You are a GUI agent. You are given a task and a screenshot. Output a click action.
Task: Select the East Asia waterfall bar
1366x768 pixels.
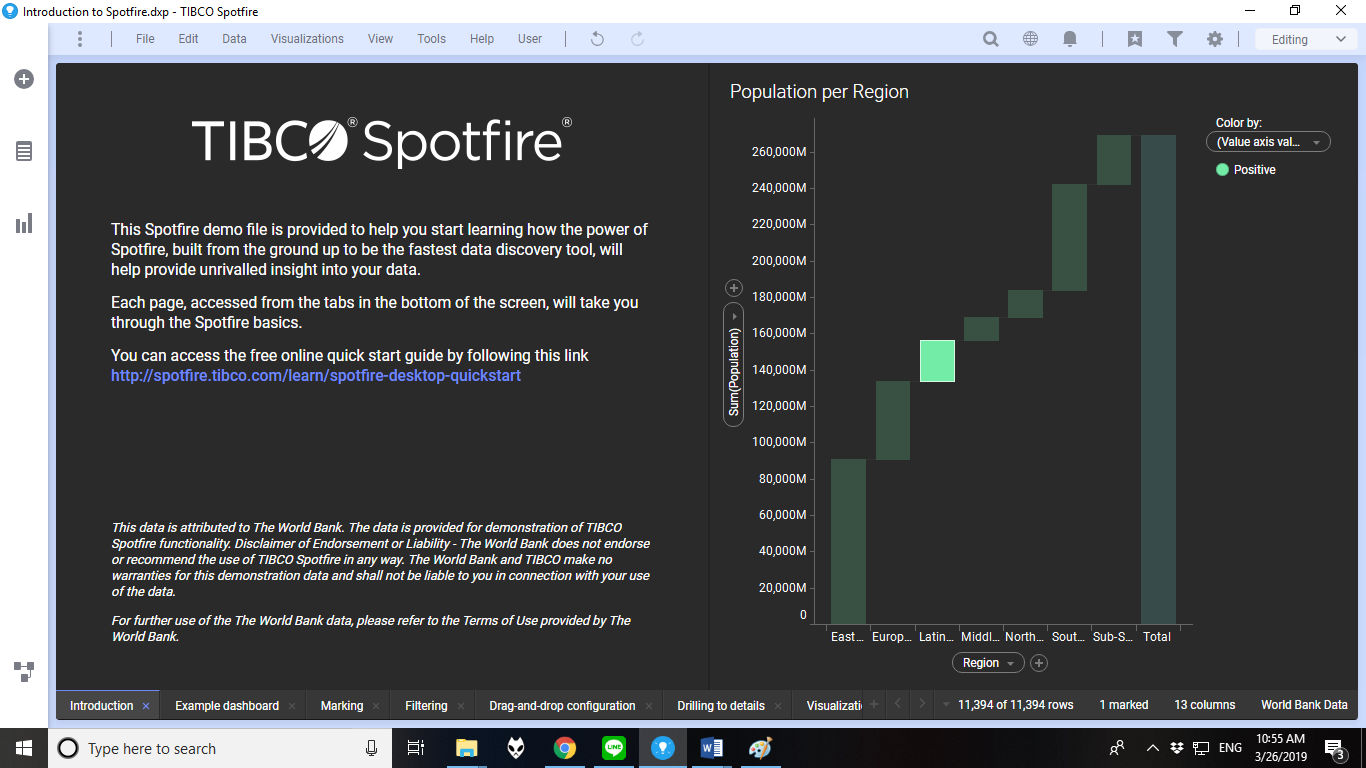click(848, 541)
